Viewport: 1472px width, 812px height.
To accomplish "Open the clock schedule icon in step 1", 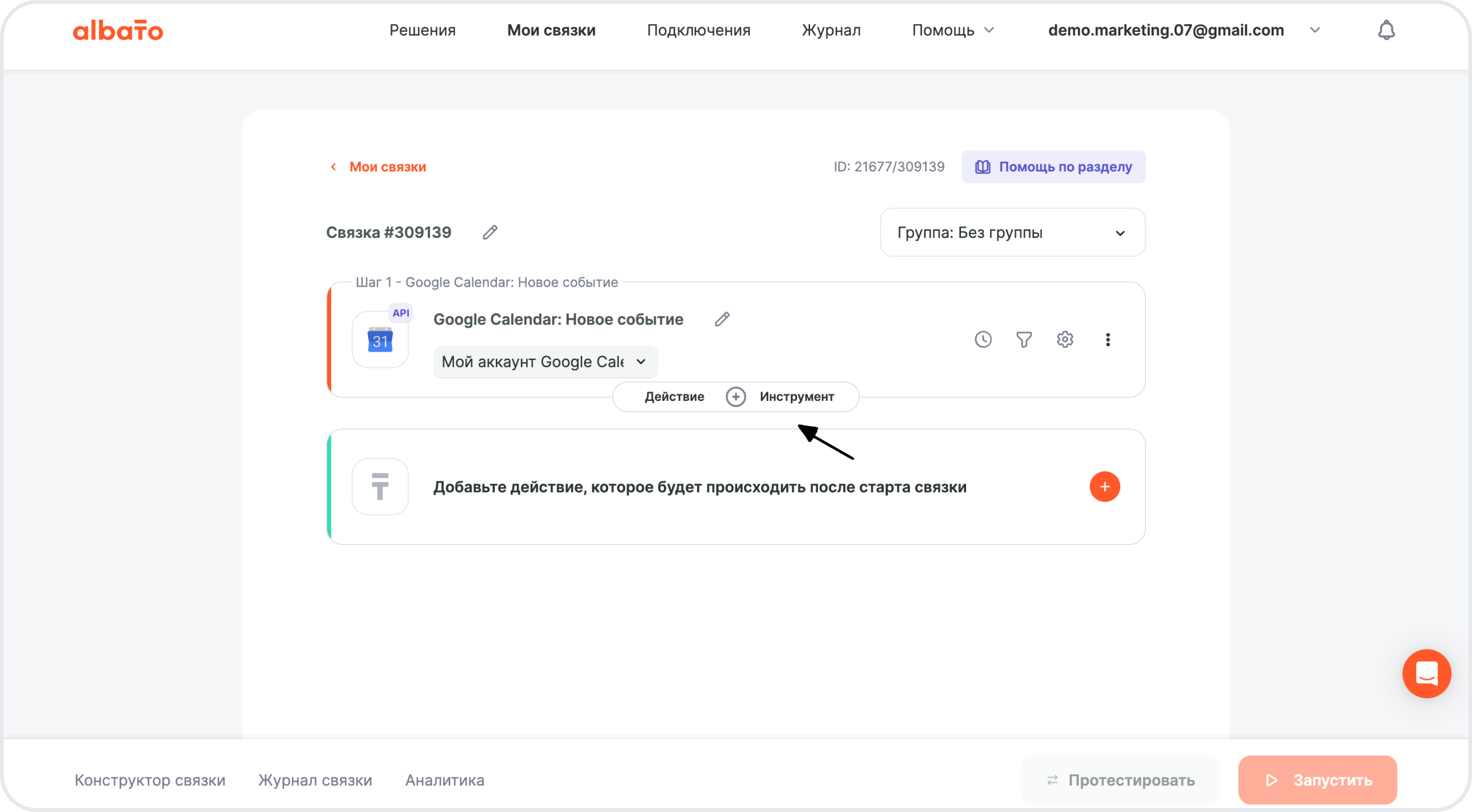I will [x=983, y=340].
